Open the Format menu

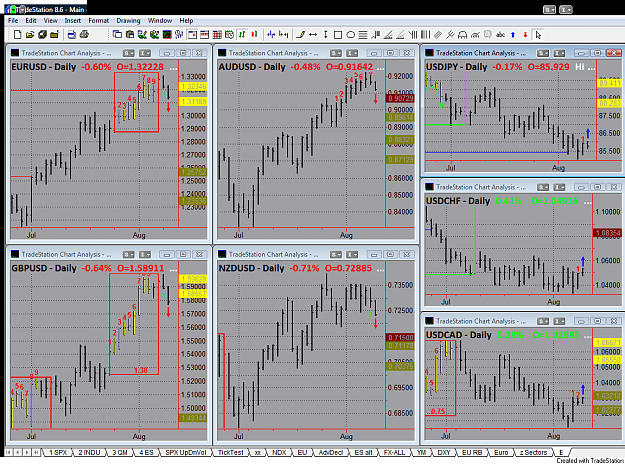(98, 21)
